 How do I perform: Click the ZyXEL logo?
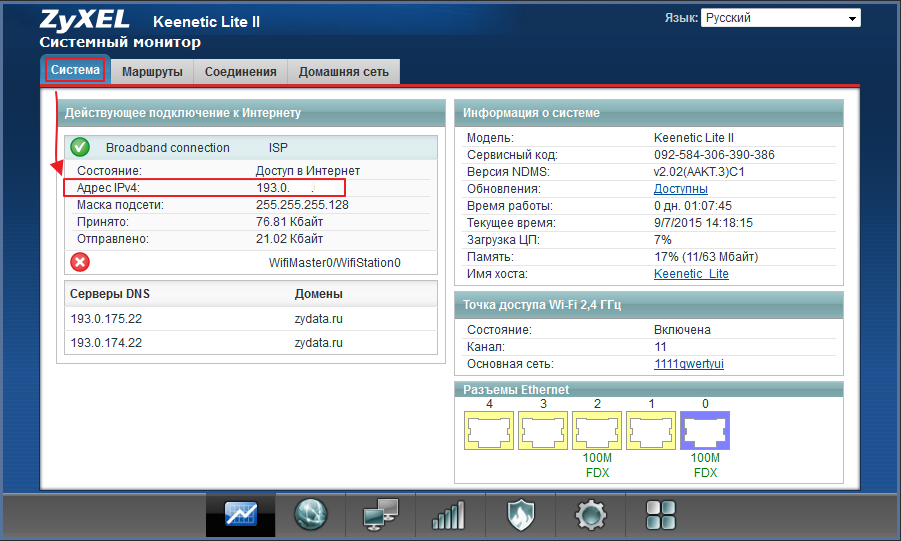point(84,21)
